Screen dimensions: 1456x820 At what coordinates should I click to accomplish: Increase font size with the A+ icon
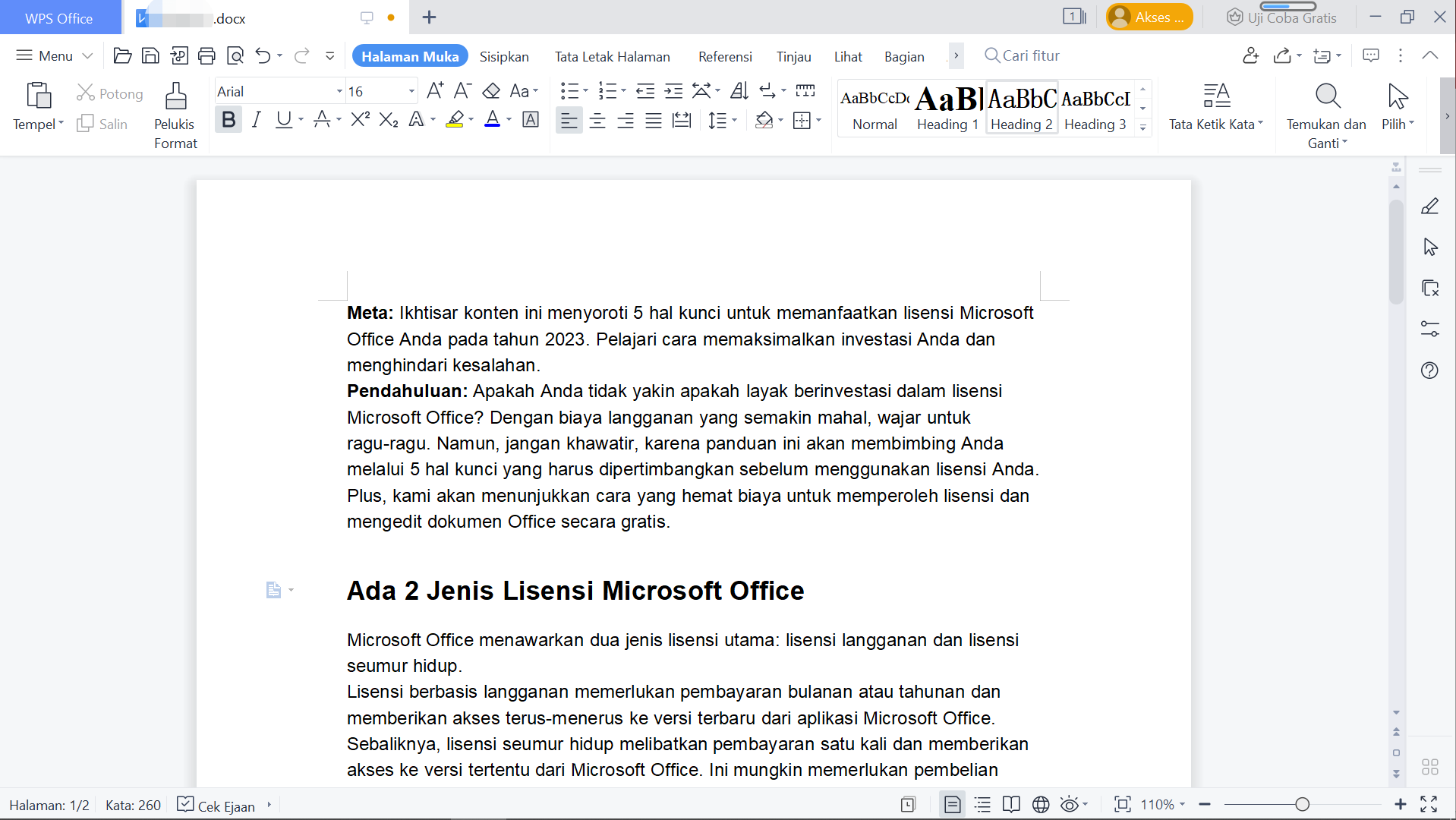coord(435,91)
